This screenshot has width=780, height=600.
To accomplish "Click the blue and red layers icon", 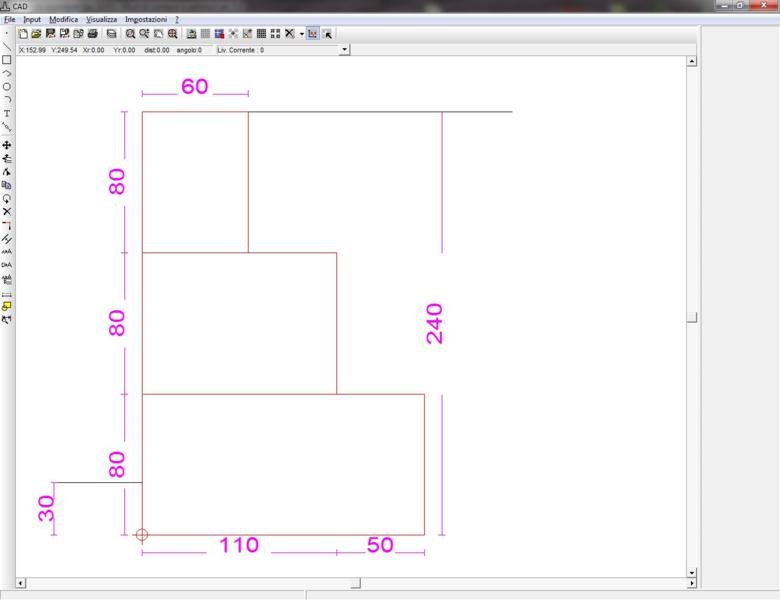I will 219,34.
